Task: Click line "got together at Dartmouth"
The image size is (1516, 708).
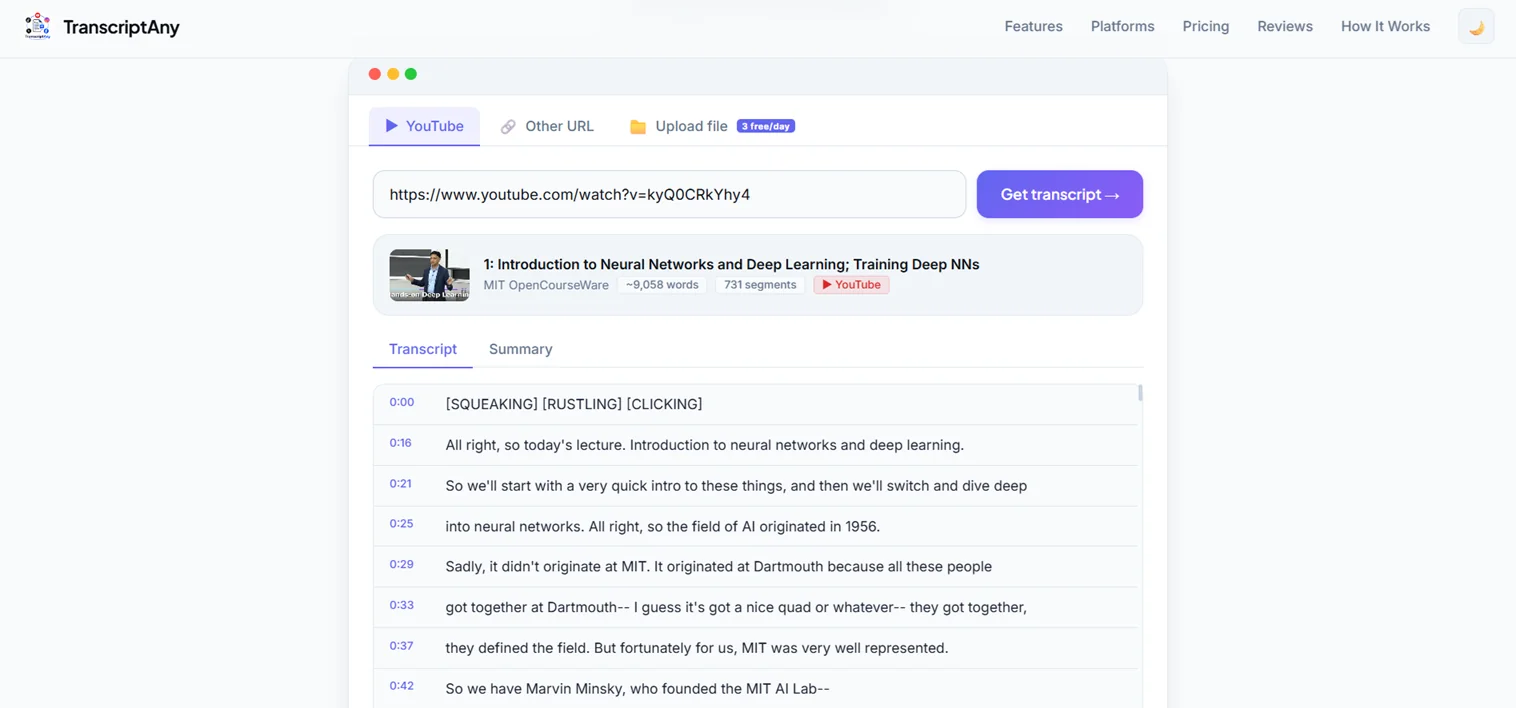Action: pos(736,607)
